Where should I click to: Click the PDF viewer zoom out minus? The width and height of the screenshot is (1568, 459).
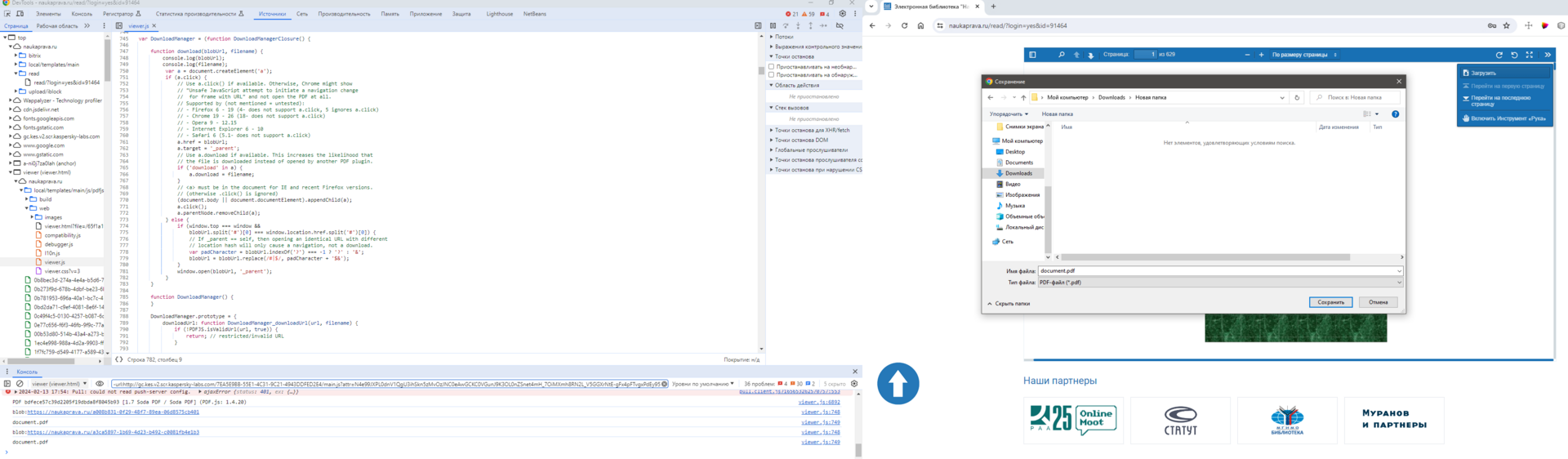pyautogui.click(x=1247, y=55)
